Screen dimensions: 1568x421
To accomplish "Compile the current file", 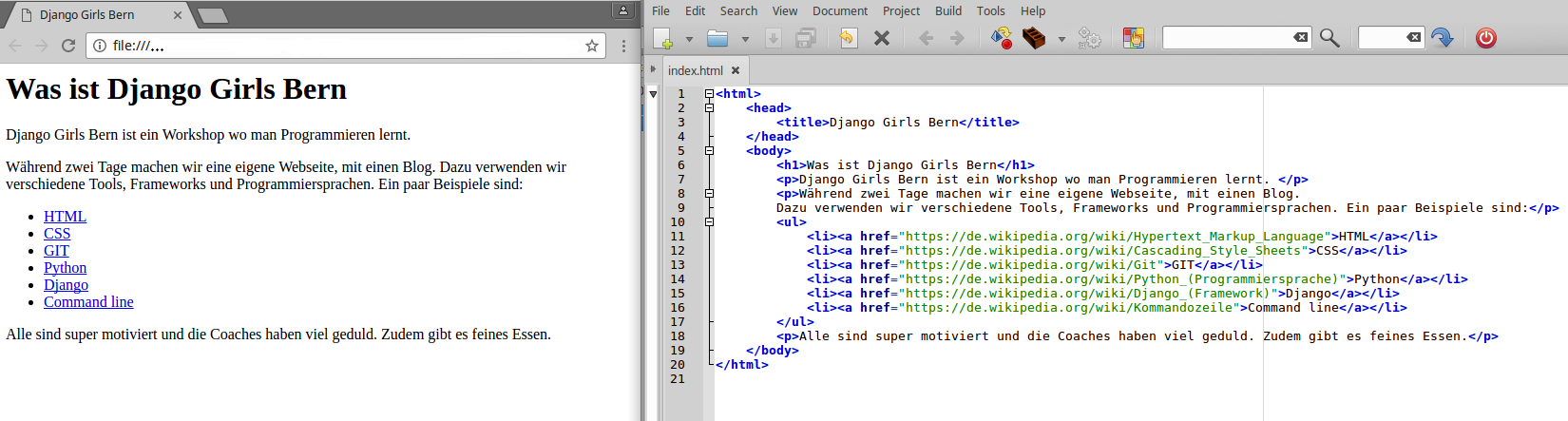I will point(1002,38).
